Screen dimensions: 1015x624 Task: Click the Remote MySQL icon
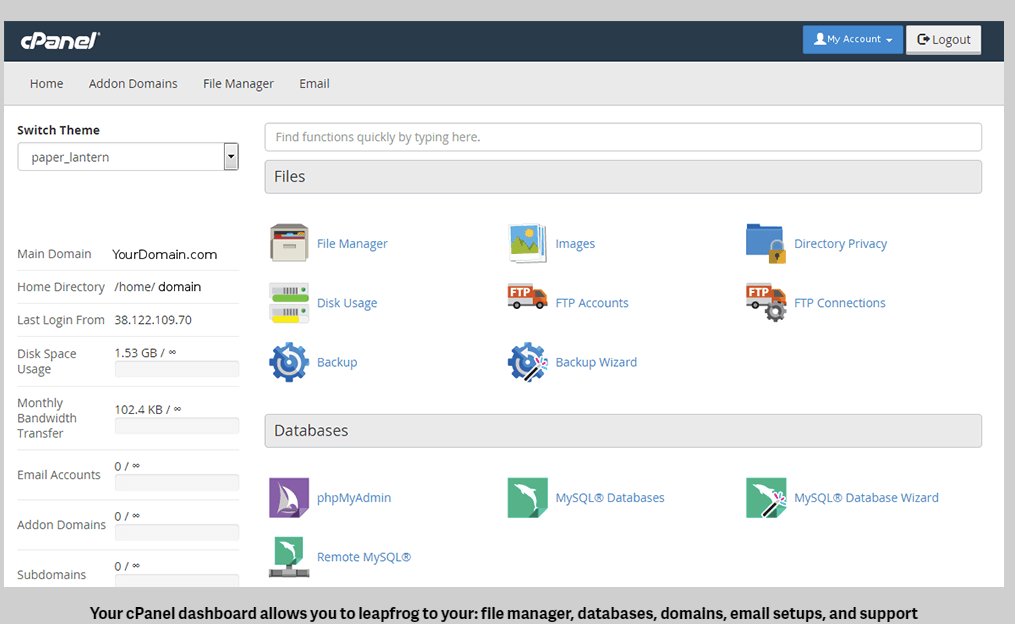pyautogui.click(x=289, y=557)
